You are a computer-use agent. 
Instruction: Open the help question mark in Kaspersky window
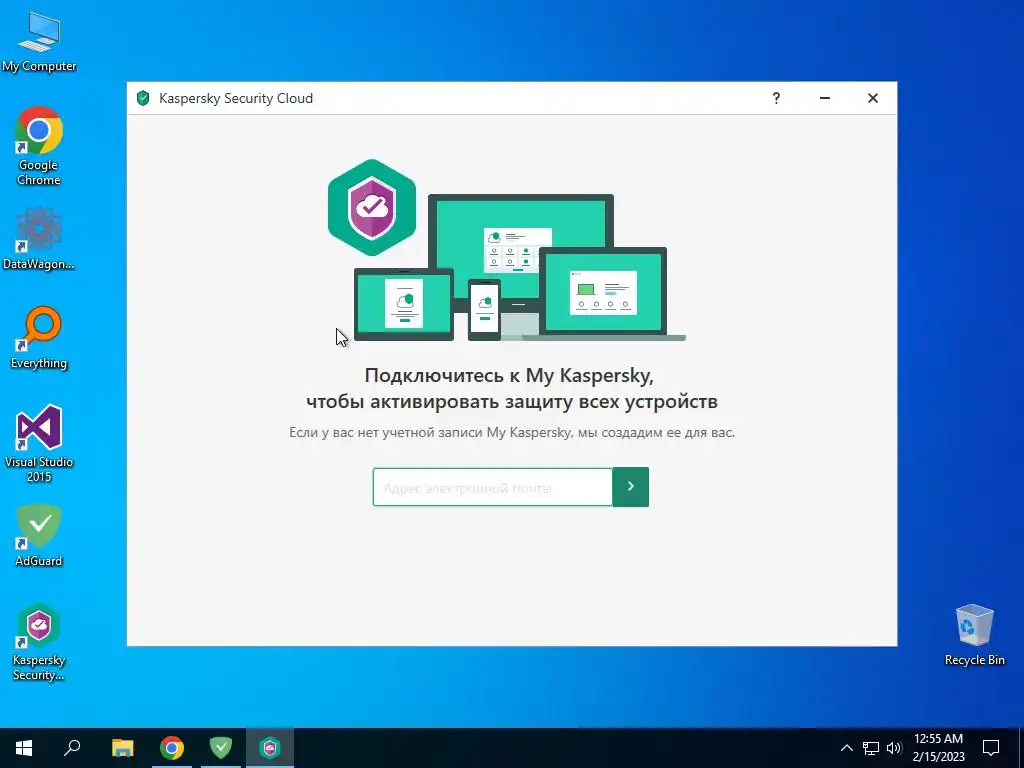[776, 98]
